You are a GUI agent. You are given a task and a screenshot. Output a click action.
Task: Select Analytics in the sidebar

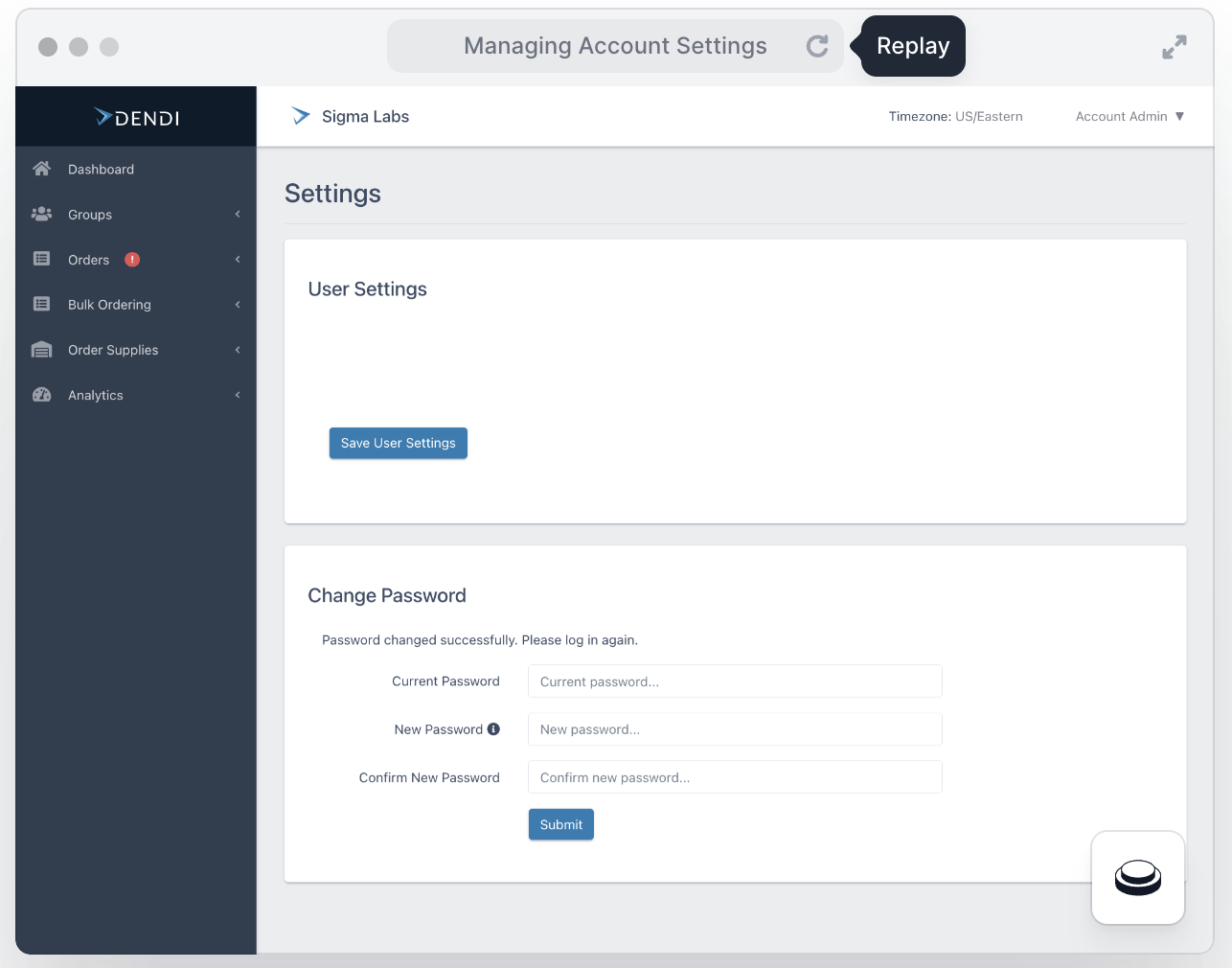pyautogui.click(x=136, y=394)
